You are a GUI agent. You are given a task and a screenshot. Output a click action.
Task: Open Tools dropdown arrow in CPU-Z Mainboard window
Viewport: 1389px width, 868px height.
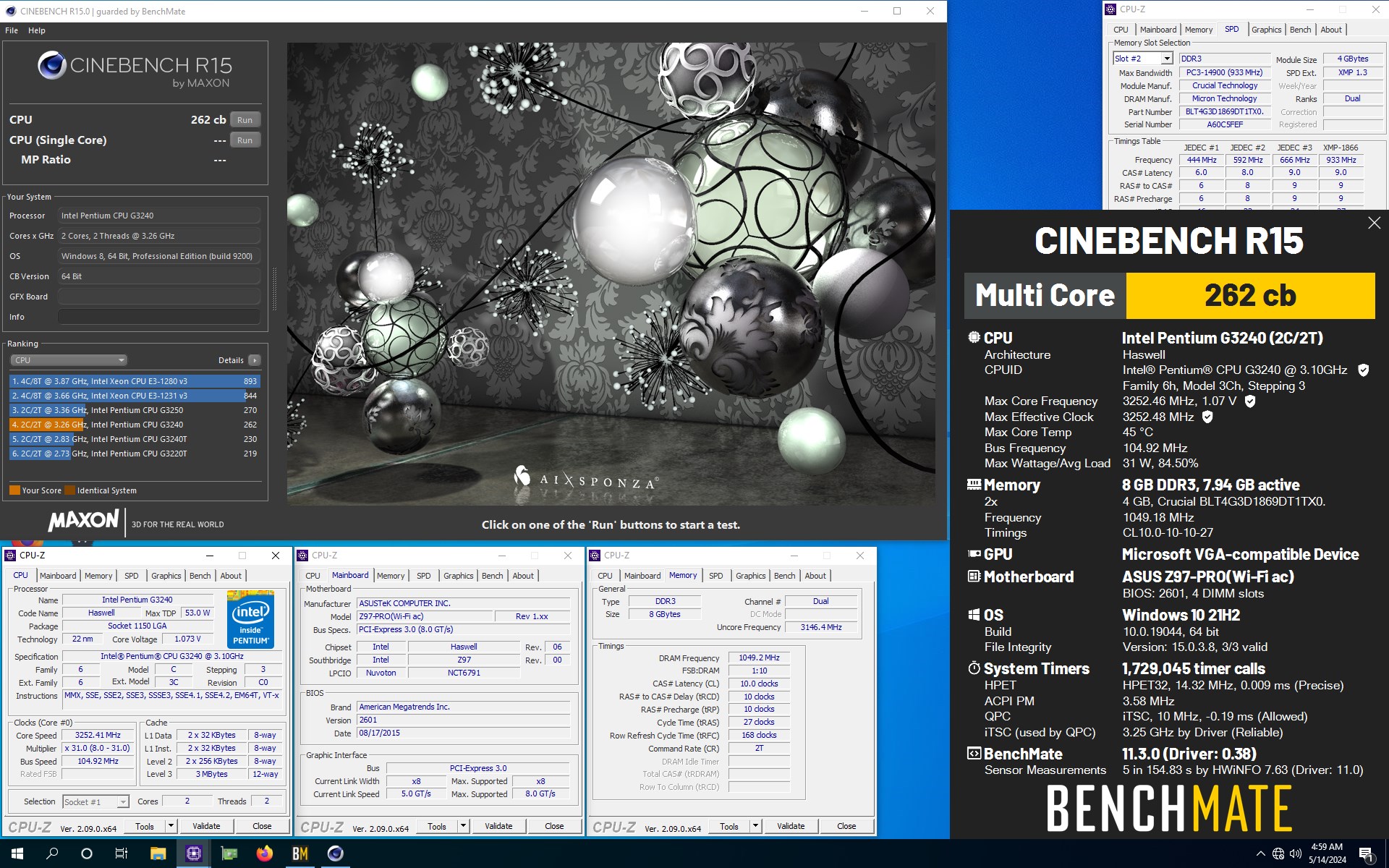point(463,826)
